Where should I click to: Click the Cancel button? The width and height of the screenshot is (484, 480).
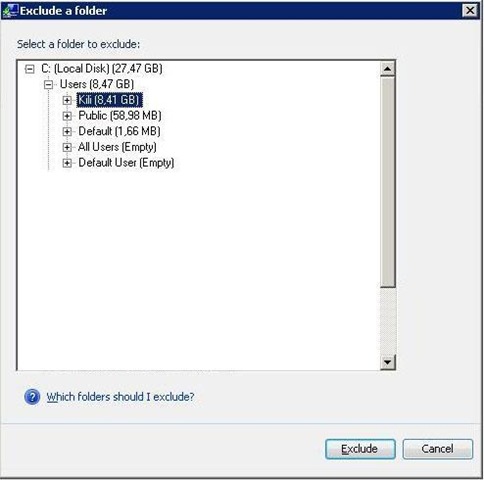click(437, 449)
